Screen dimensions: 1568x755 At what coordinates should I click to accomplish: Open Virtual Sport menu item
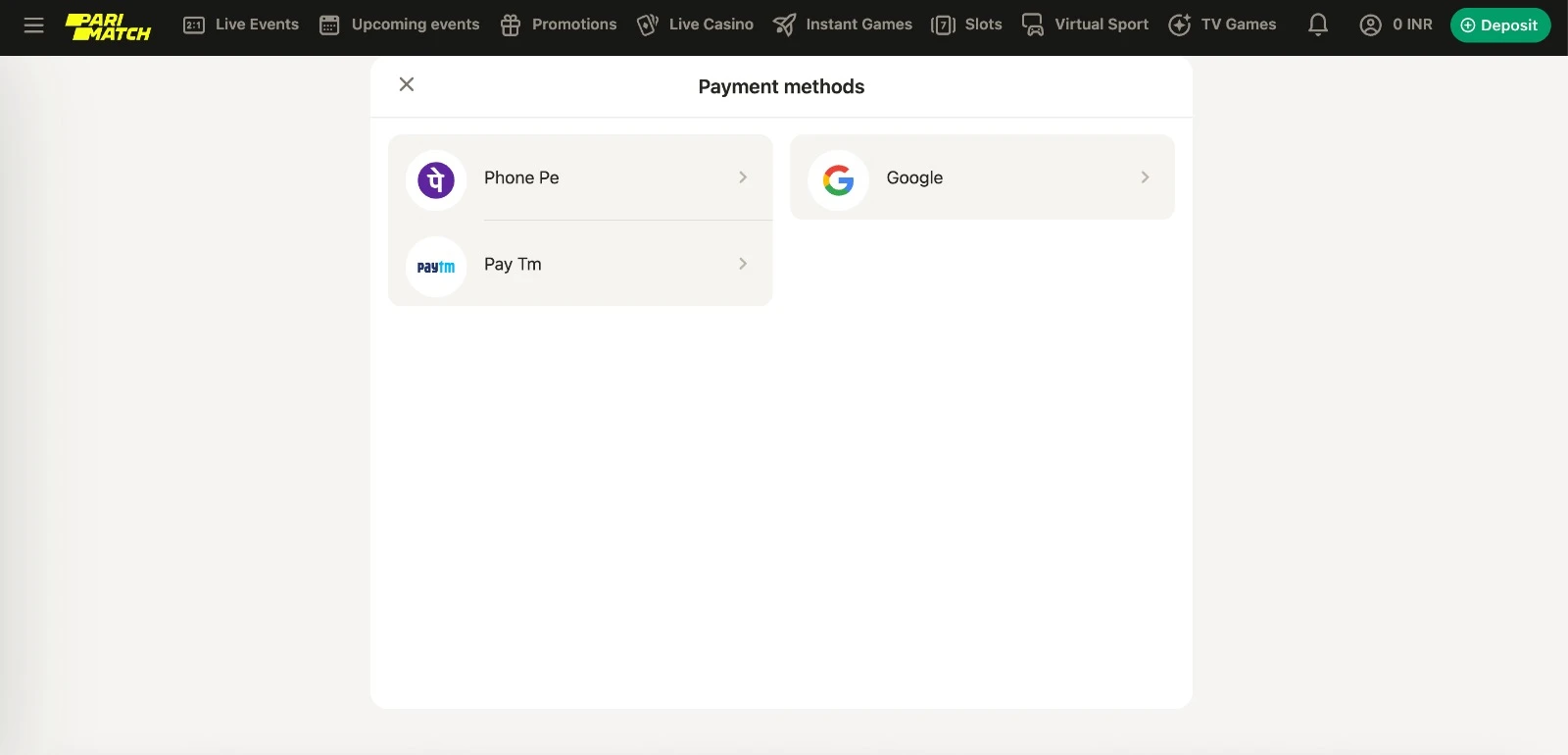pos(1085,25)
